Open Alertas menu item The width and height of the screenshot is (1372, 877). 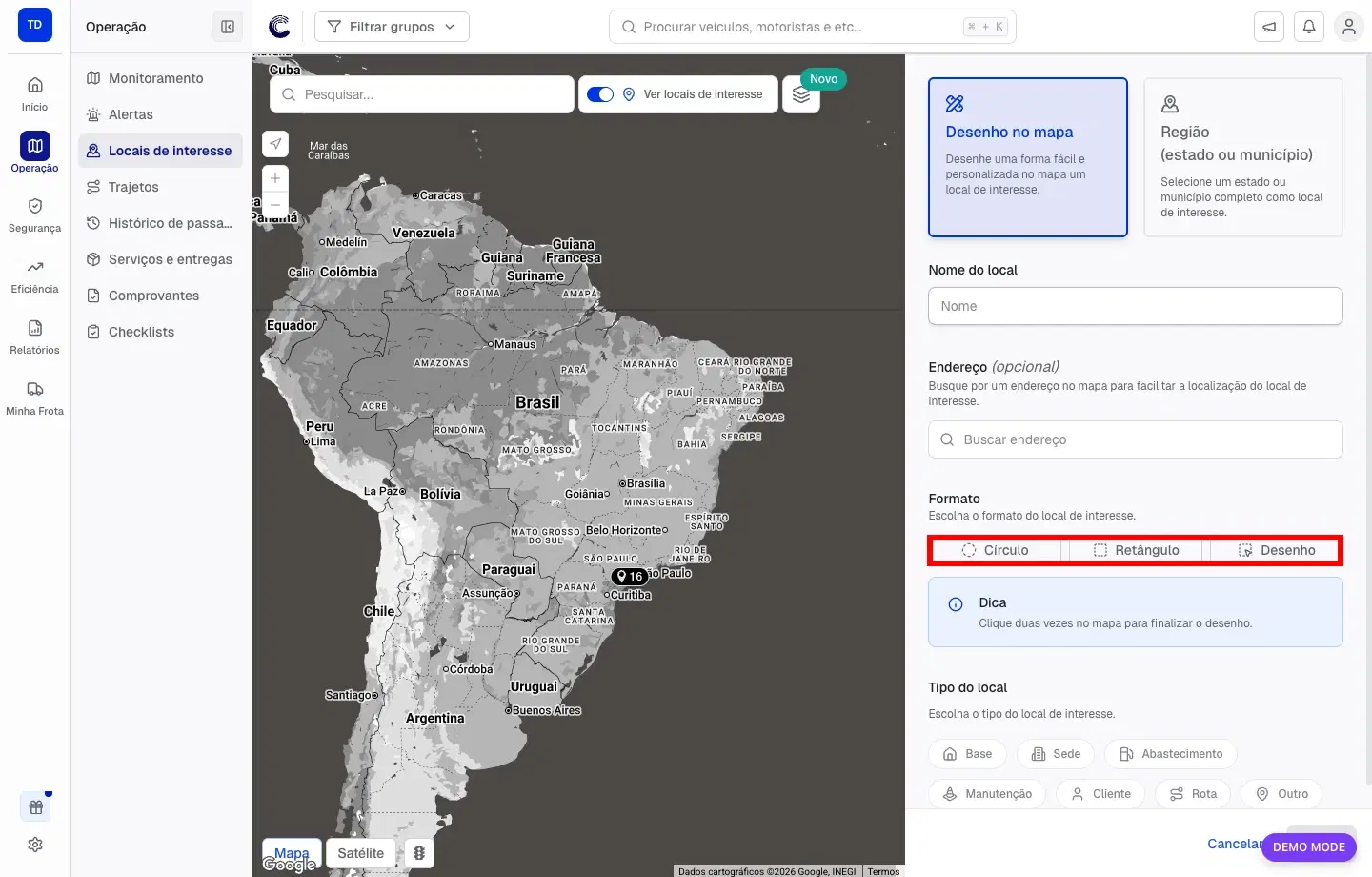pyautogui.click(x=160, y=114)
